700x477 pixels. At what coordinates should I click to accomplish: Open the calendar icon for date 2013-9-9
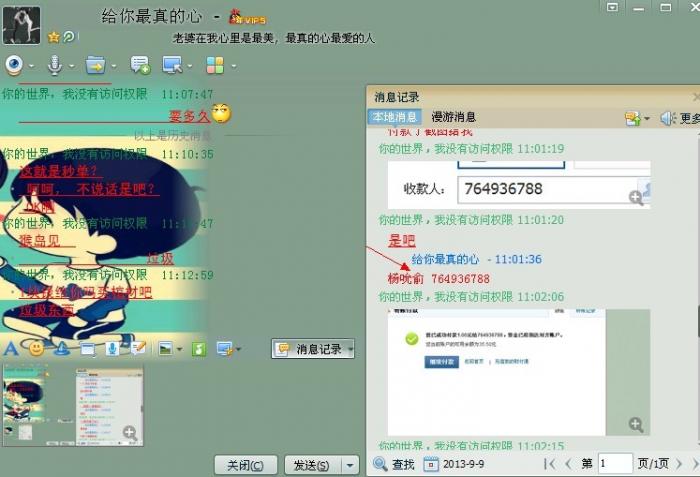click(431, 464)
